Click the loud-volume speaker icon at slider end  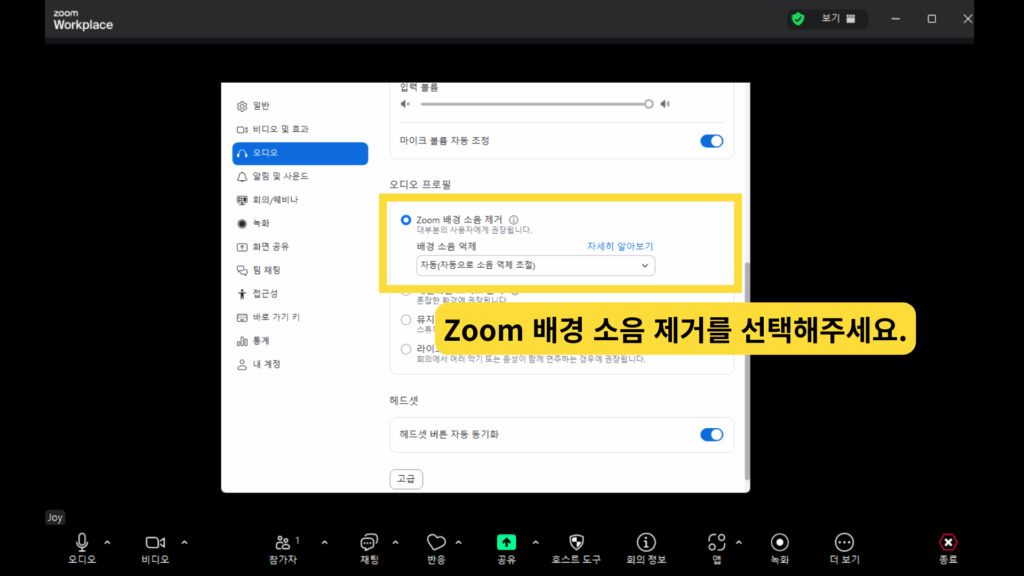665,104
